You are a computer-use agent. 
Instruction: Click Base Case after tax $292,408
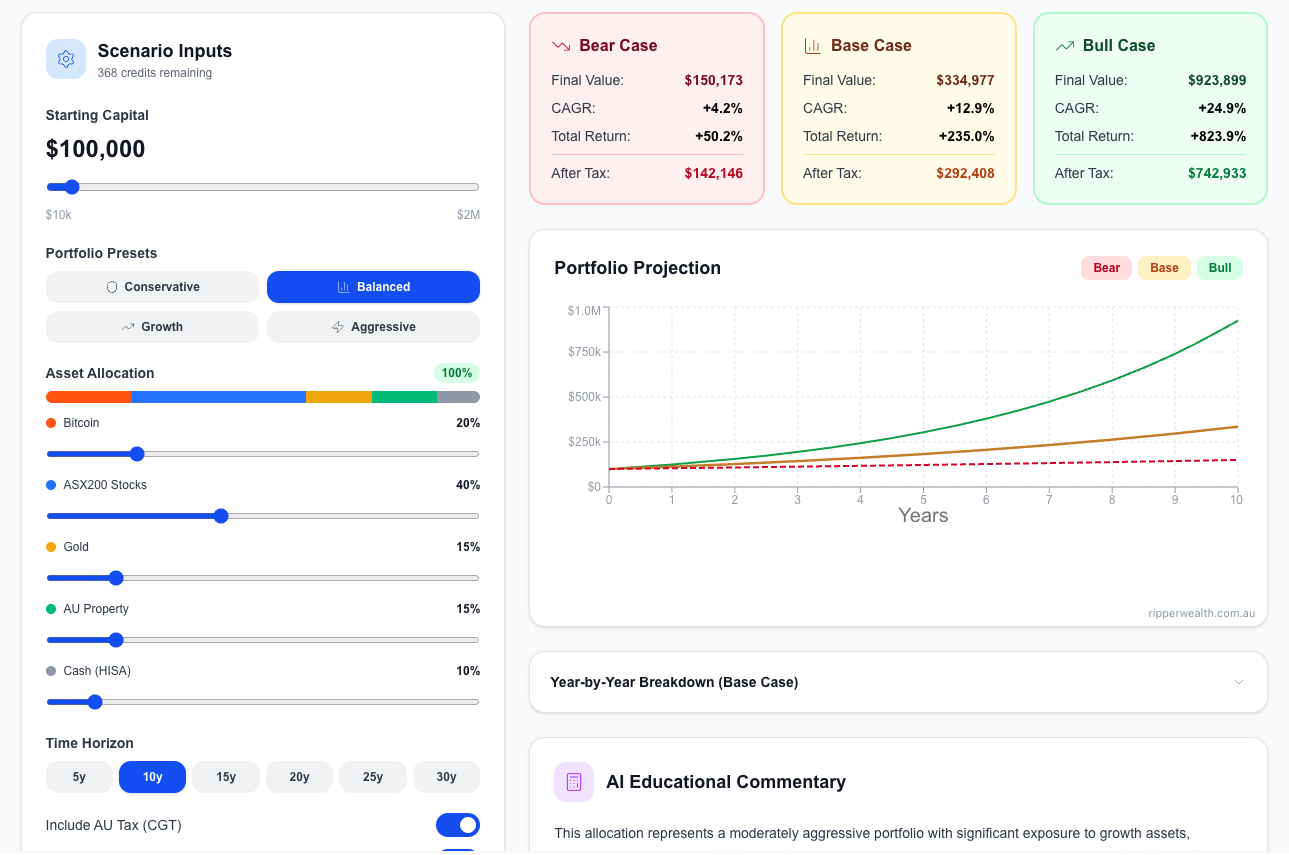966,173
